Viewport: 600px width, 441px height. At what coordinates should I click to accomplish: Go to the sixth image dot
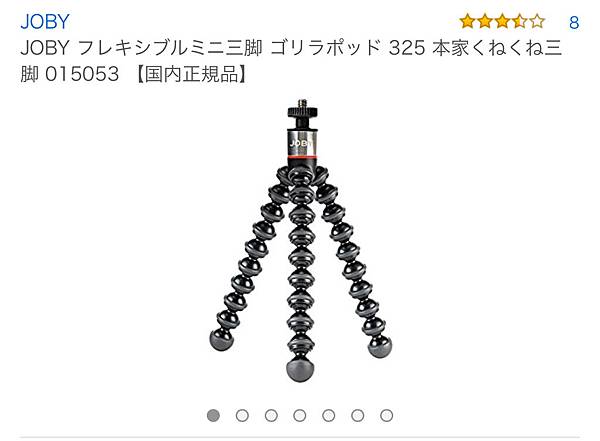pyautogui.click(x=358, y=415)
